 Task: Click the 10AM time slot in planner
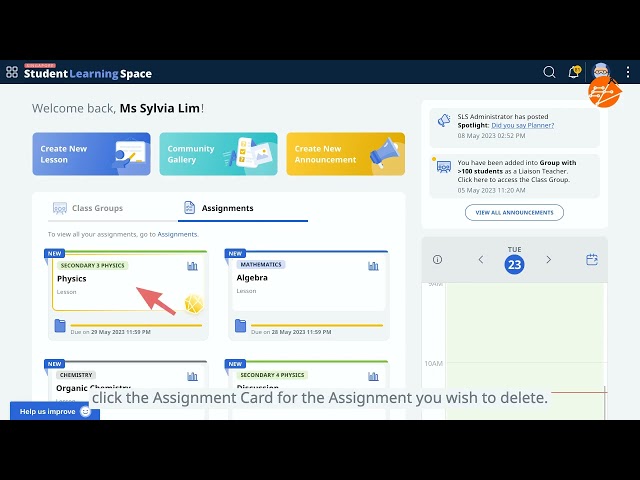click(526, 375)
